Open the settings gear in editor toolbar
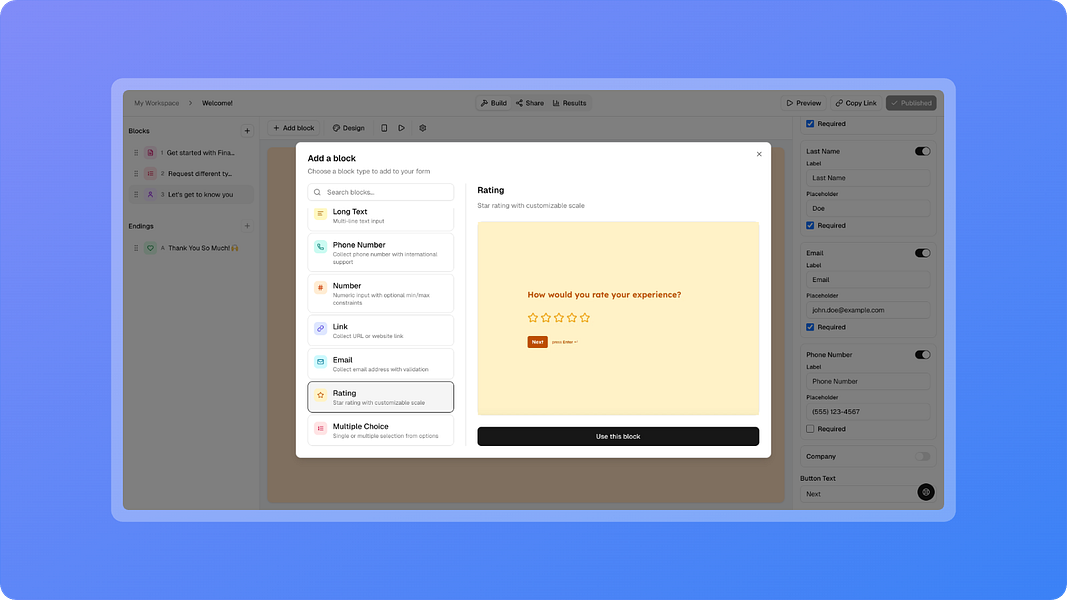 (x=423, y=128)
